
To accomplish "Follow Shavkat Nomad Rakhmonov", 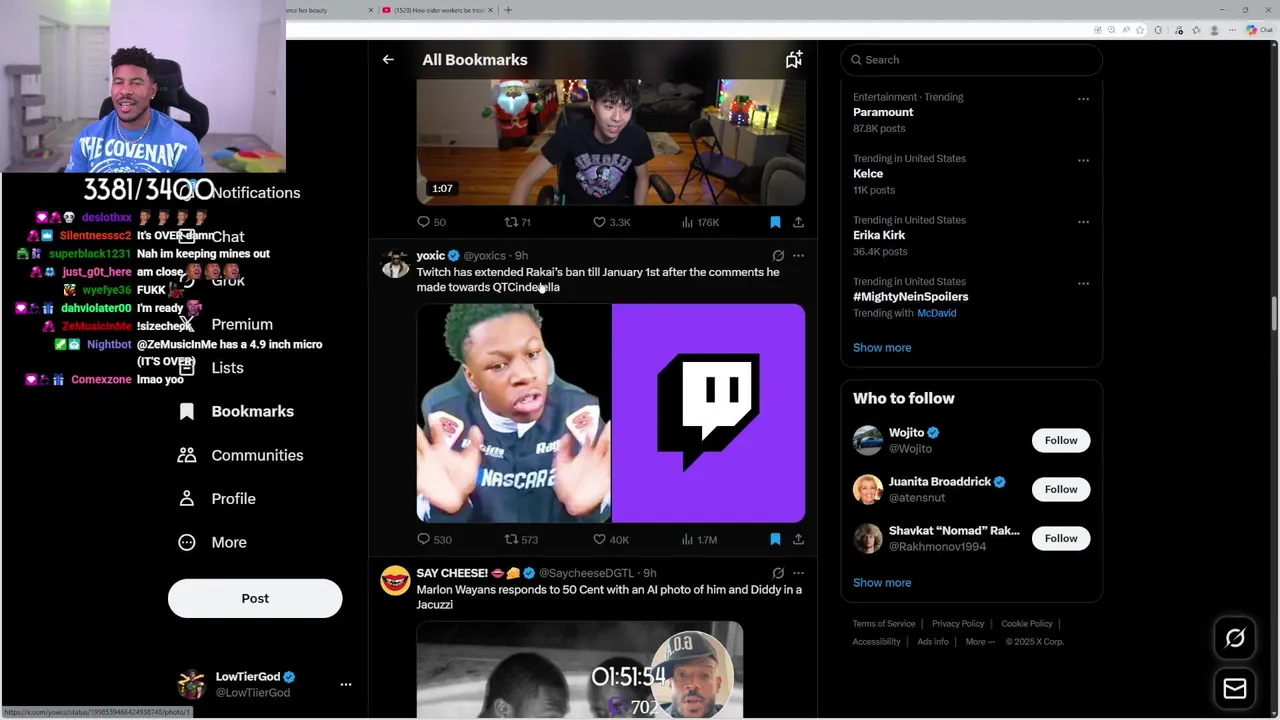I will point(1061,538).
